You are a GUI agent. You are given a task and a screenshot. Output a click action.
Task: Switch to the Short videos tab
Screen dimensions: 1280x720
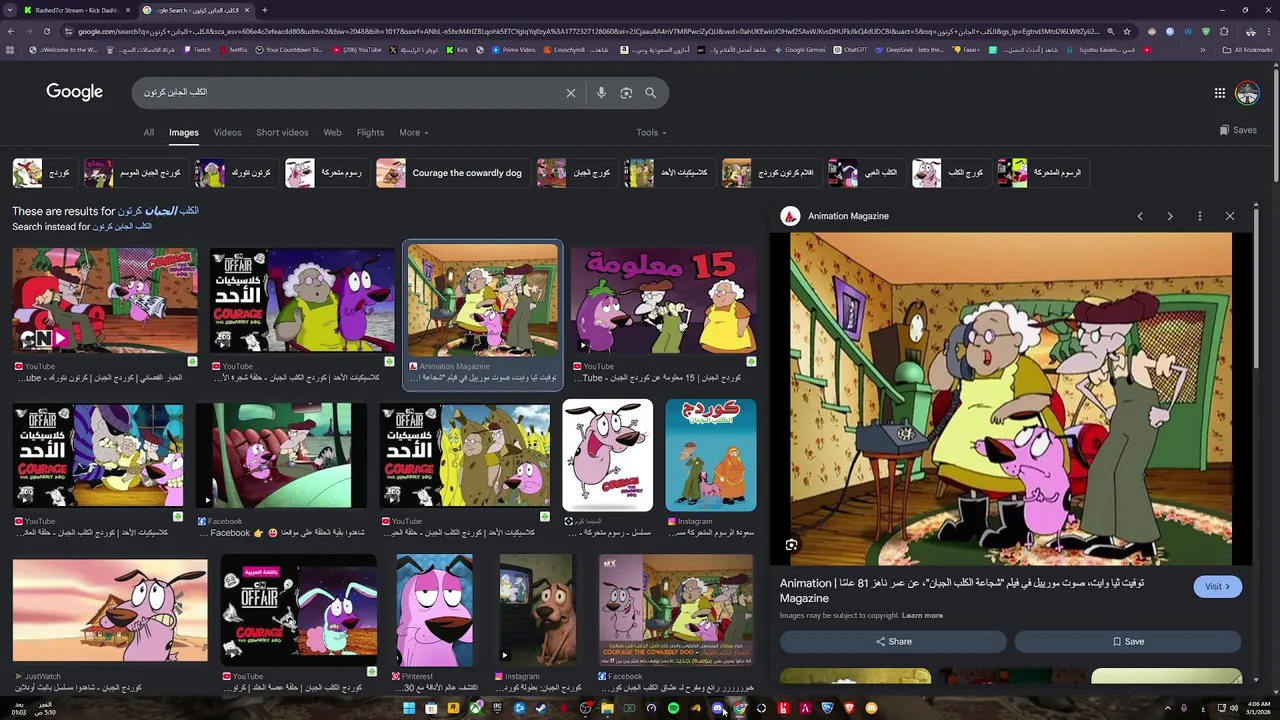click(282, 132)
